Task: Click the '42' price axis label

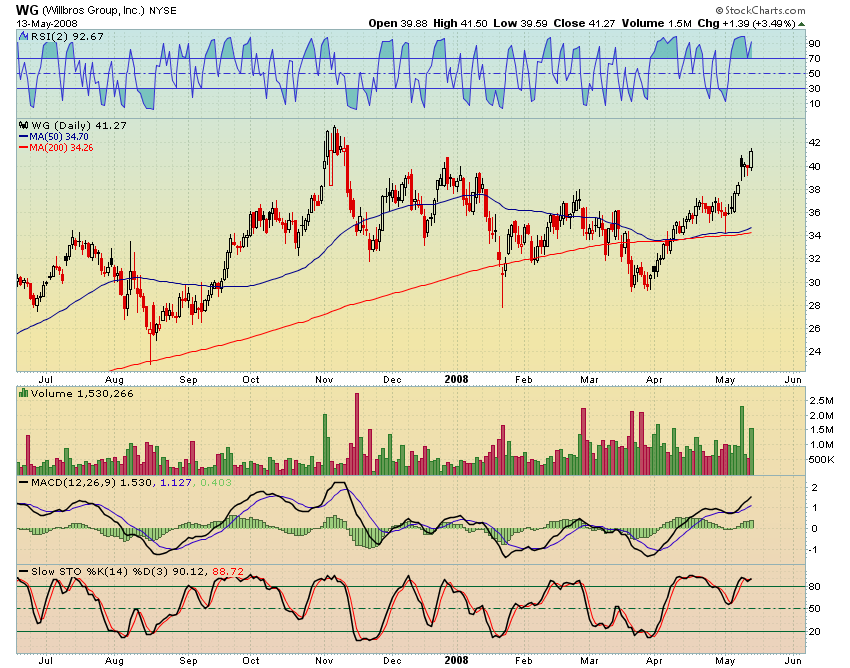Action: (x=814, y=143)
